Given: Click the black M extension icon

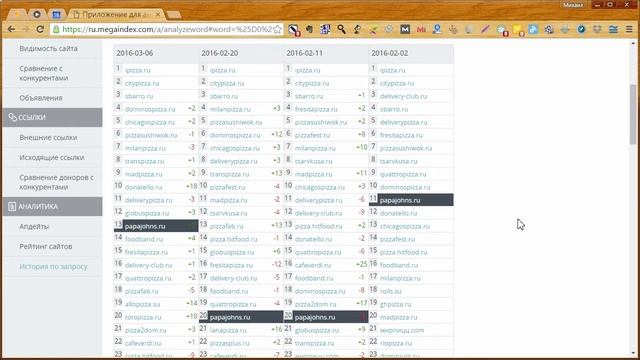Looking at the screenshot, I should click(405, 29).
